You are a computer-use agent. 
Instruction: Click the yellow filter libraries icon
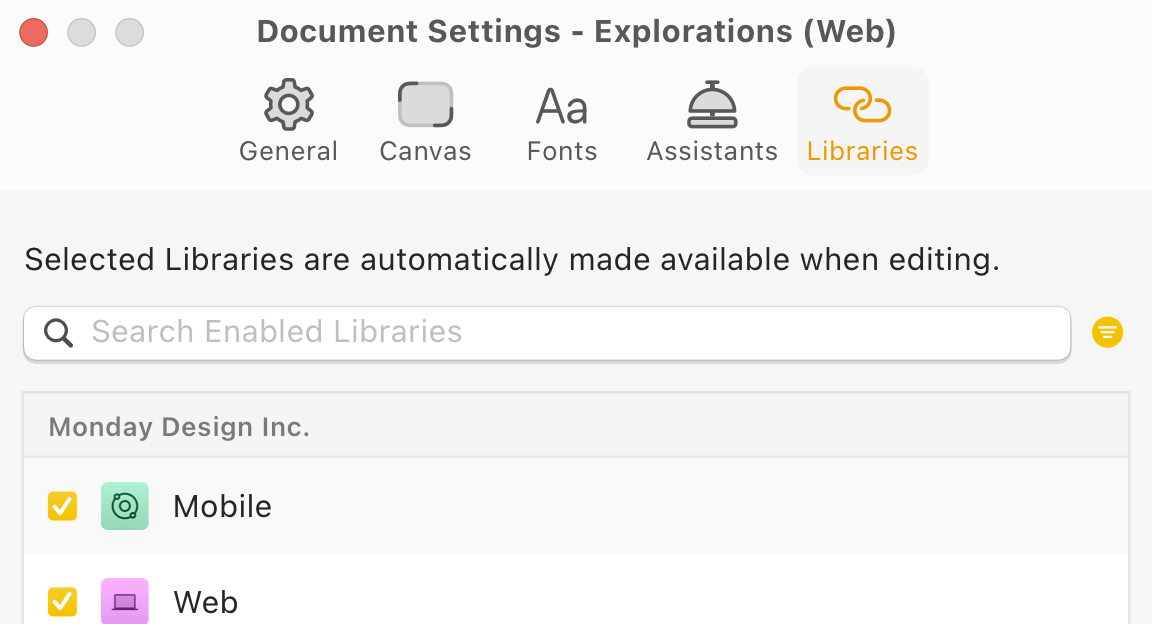(x=1107, y=332)
